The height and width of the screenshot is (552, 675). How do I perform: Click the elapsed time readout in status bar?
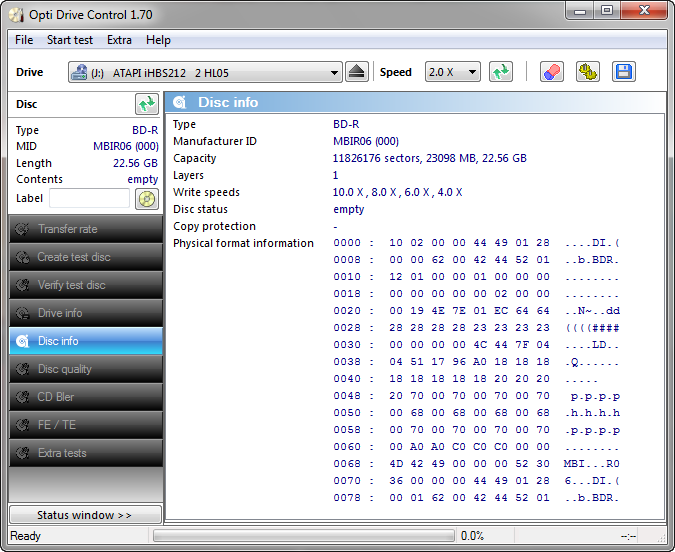628,536
